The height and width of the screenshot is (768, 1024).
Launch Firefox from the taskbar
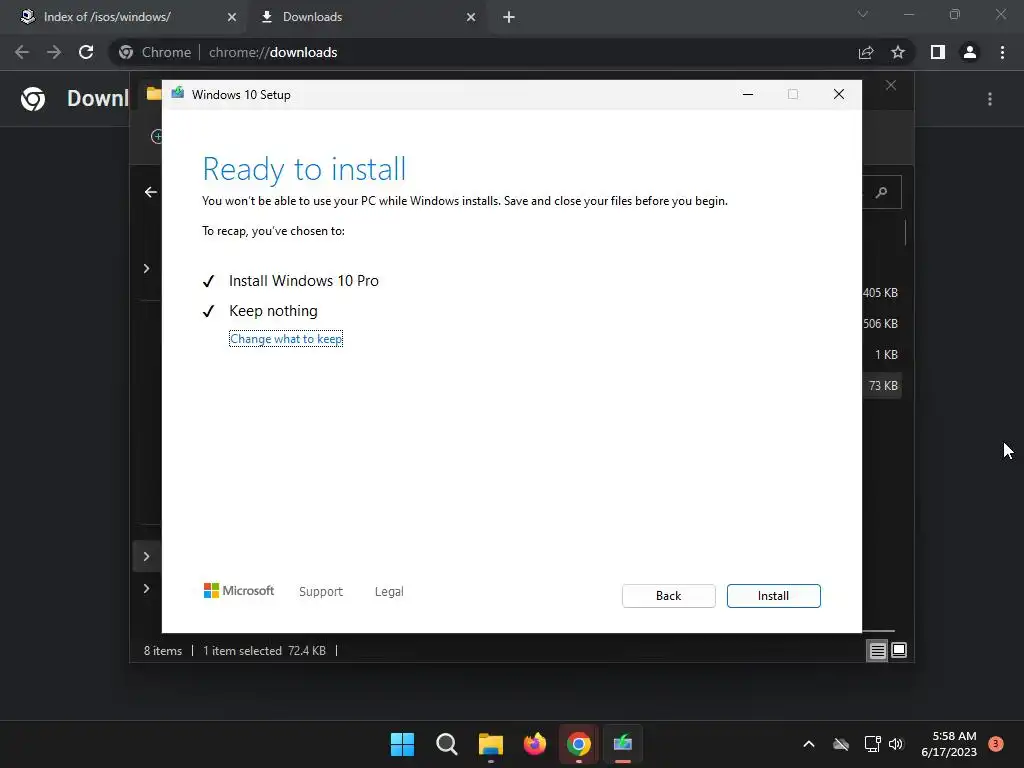(x=535, y=744)
